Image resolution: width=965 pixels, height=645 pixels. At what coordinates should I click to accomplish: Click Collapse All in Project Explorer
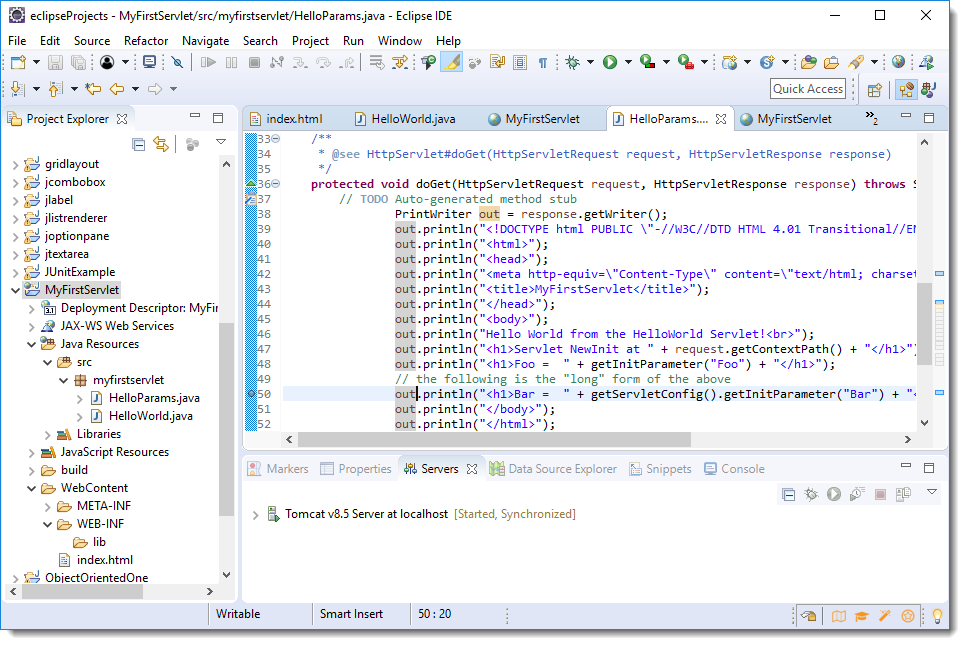tap(139, 145)
